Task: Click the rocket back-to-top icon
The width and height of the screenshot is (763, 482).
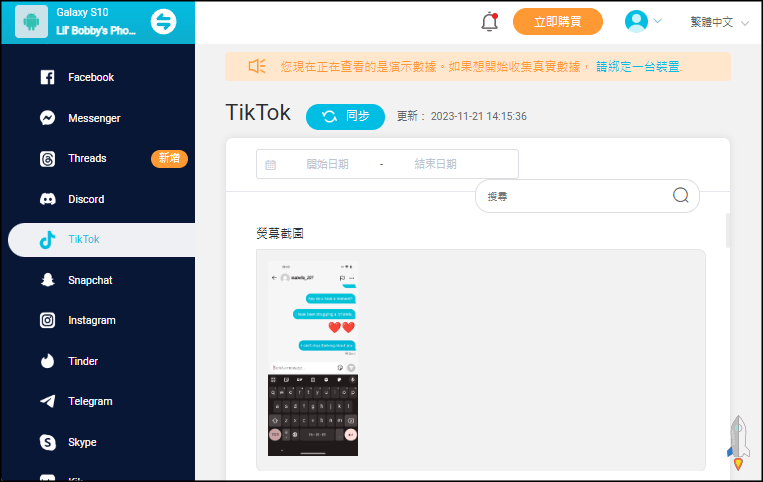Action: coord(738,443)
